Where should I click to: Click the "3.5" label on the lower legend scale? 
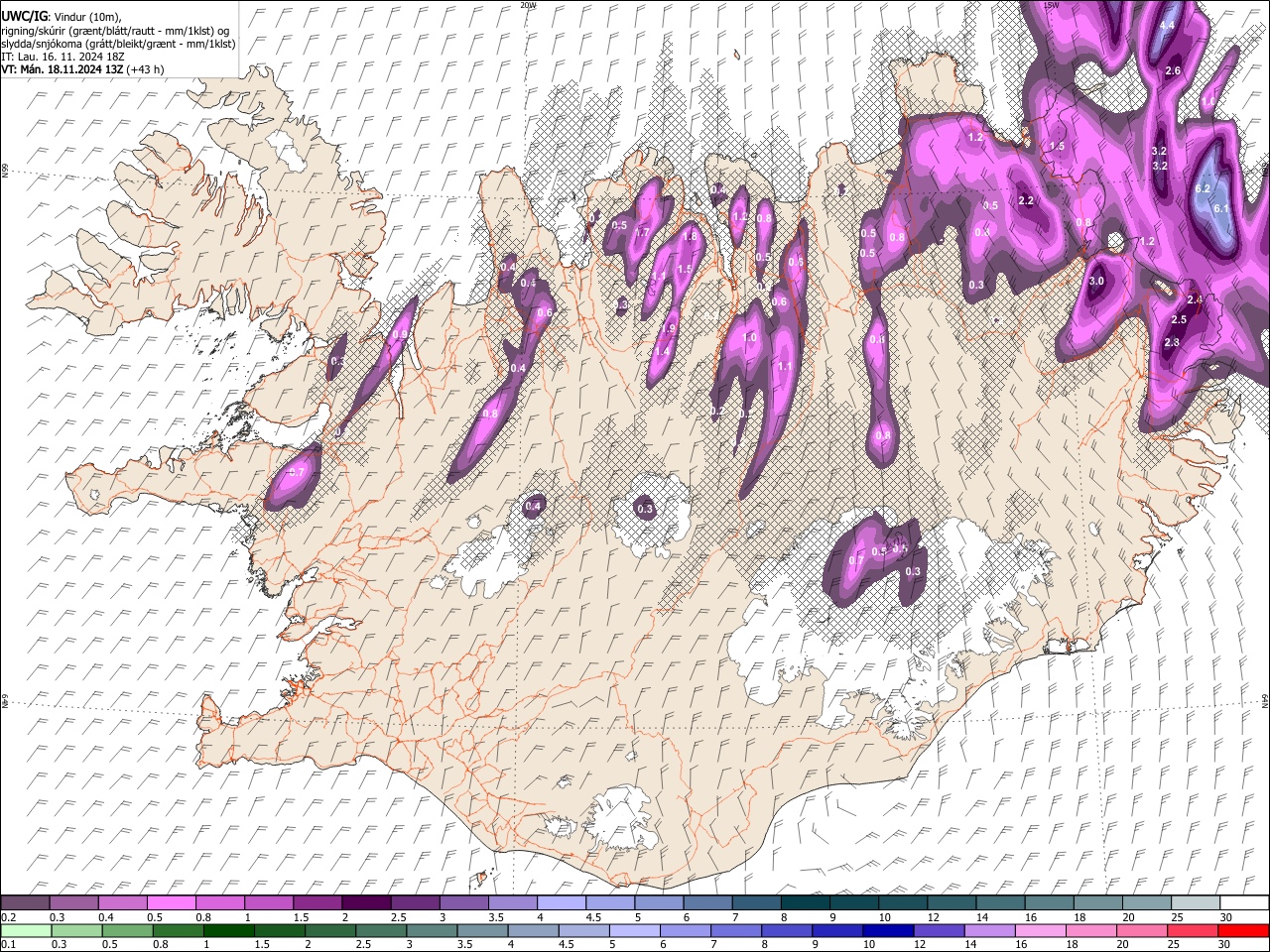(465, 944)
